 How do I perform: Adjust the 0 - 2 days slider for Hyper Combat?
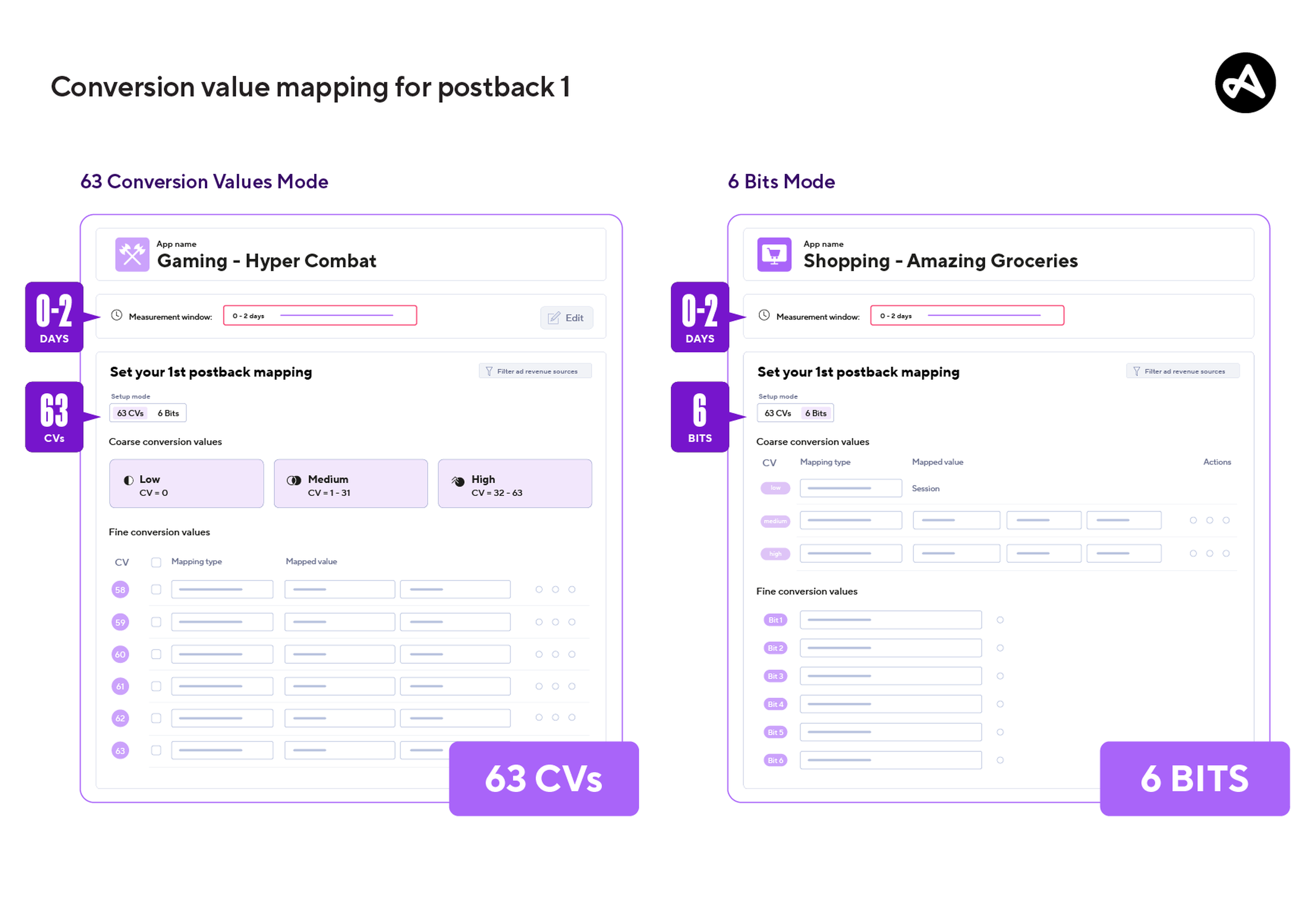point(320,315)
